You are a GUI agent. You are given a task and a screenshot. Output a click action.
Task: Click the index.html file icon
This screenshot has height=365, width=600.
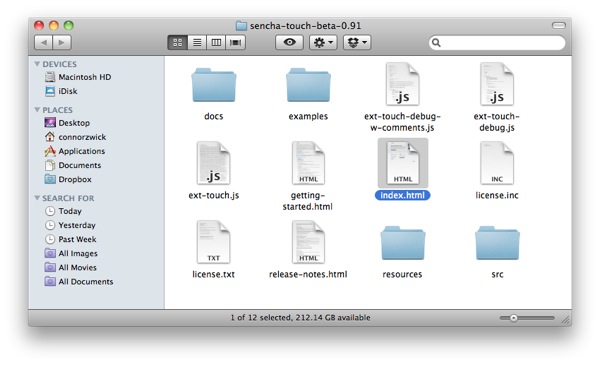click(x=403, y=163)
